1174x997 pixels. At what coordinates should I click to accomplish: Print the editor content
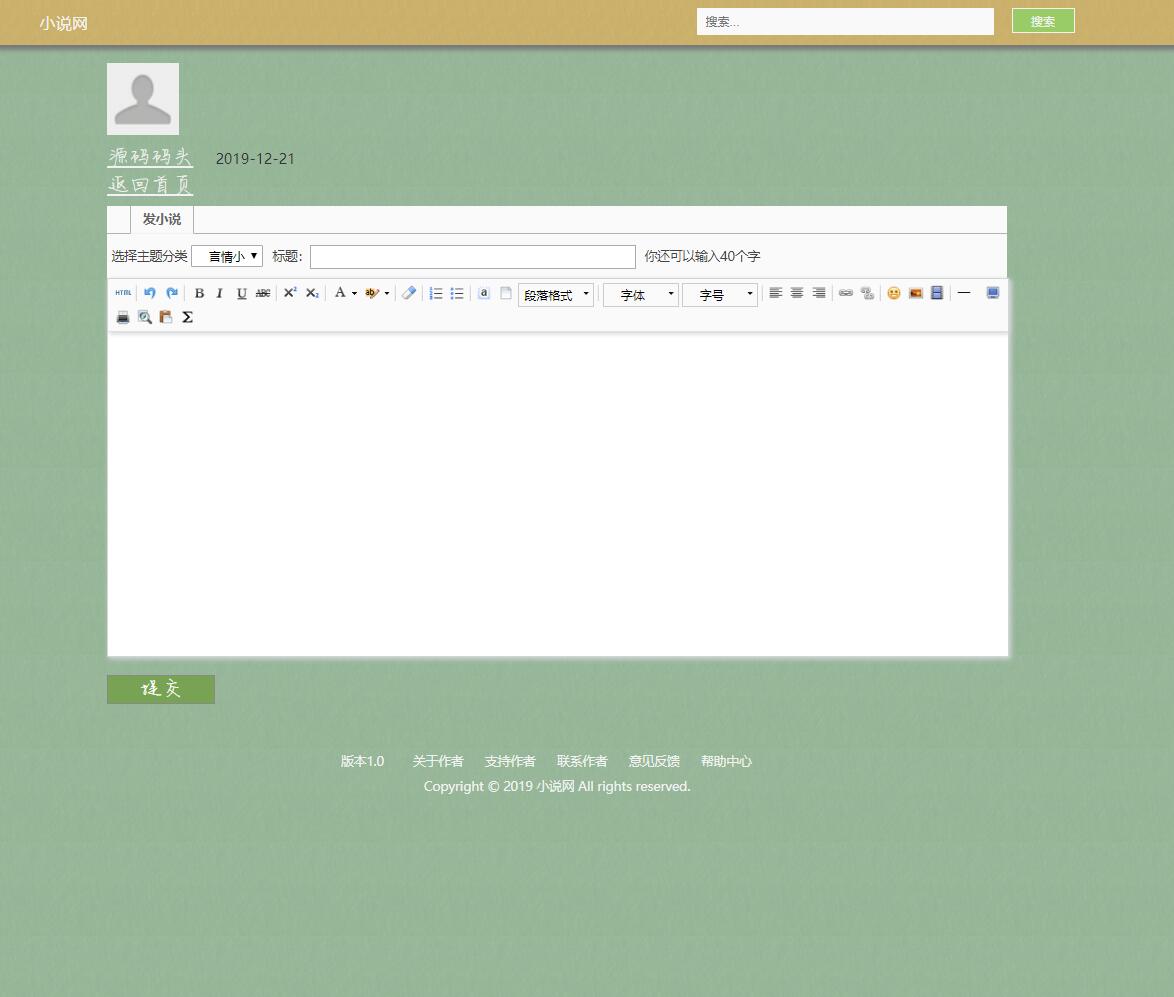123,317
